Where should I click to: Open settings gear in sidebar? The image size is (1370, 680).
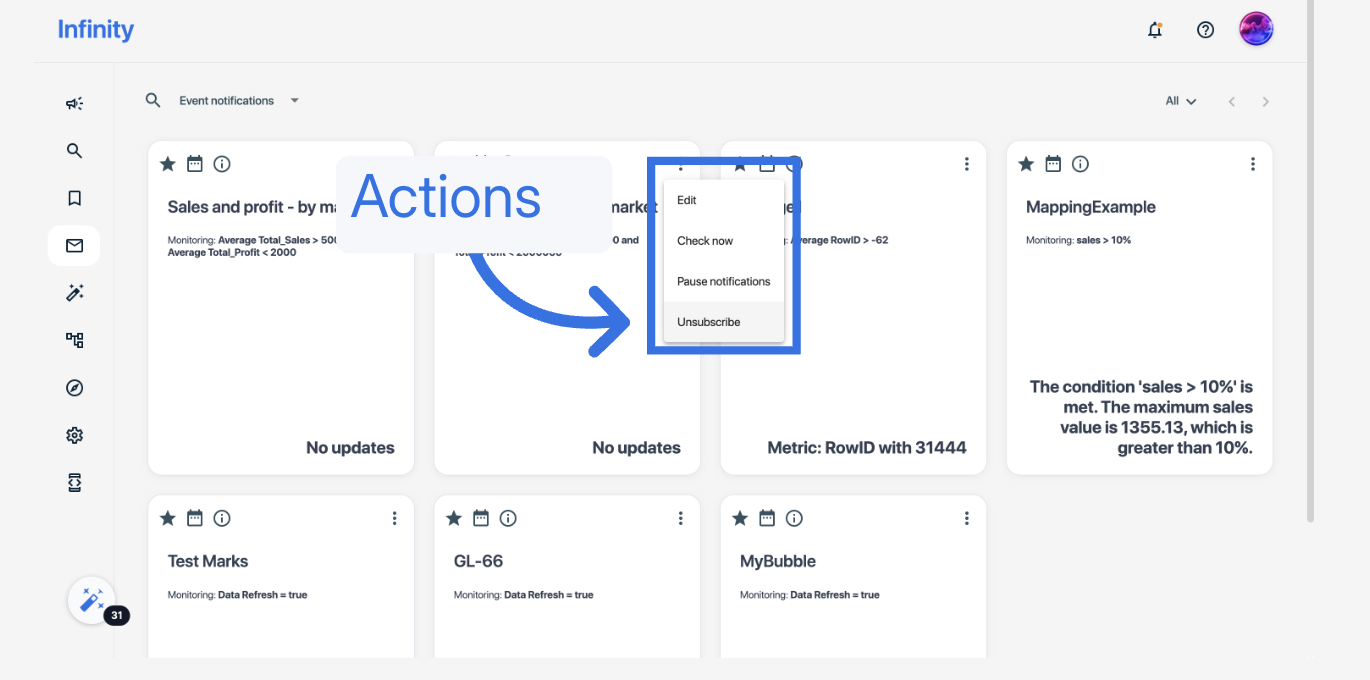(x=74, y=435)
